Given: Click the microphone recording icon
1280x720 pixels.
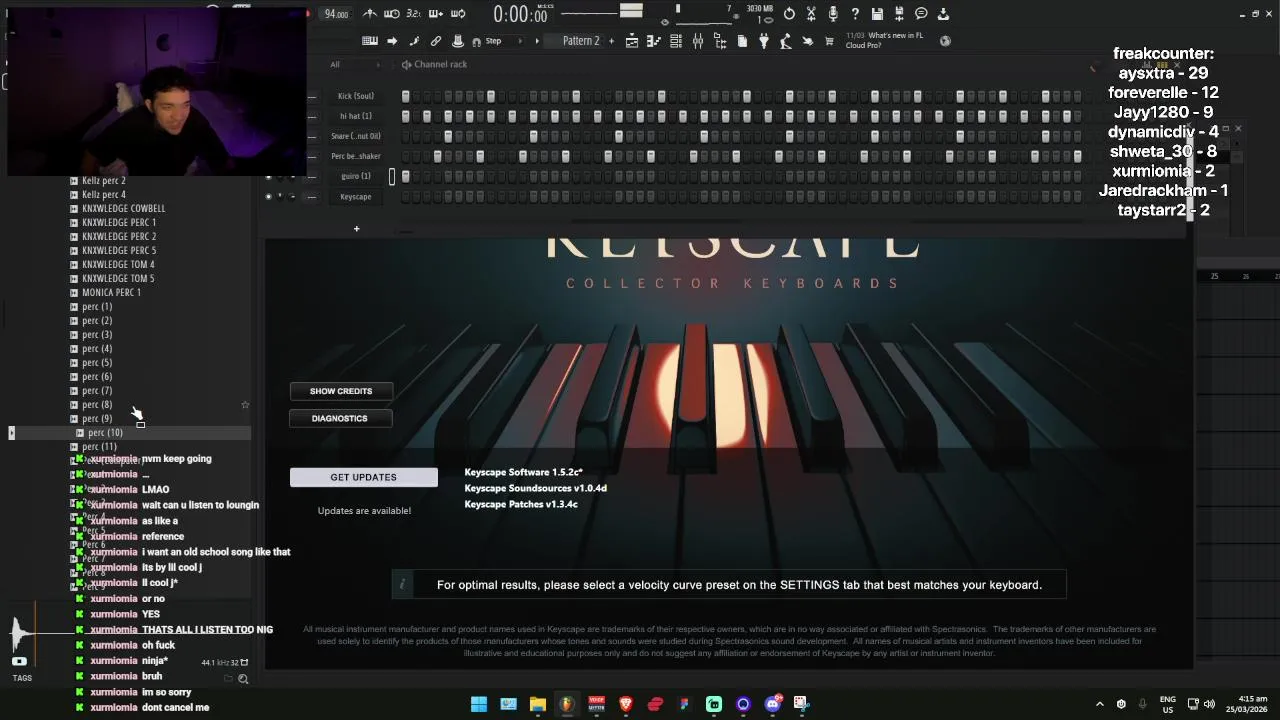Looking at the screenshot, I should (x=833, y=14).
